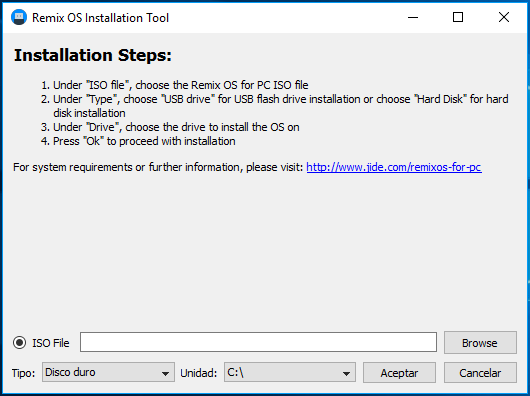
Task: Click the Remix OS app icon in title bar
Action: [x=19, y=17]
